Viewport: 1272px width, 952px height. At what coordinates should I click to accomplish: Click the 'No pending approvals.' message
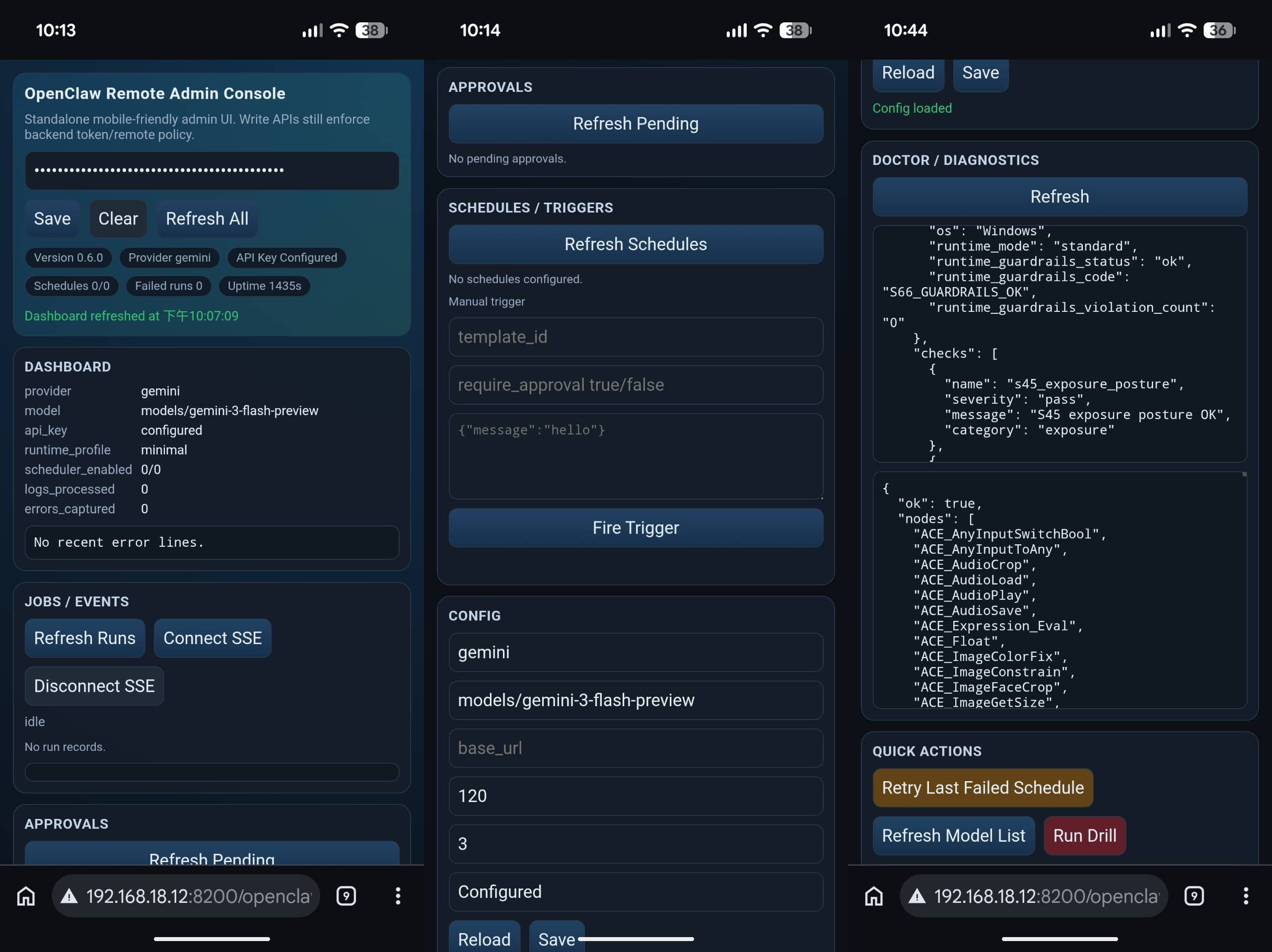[507, 159]
